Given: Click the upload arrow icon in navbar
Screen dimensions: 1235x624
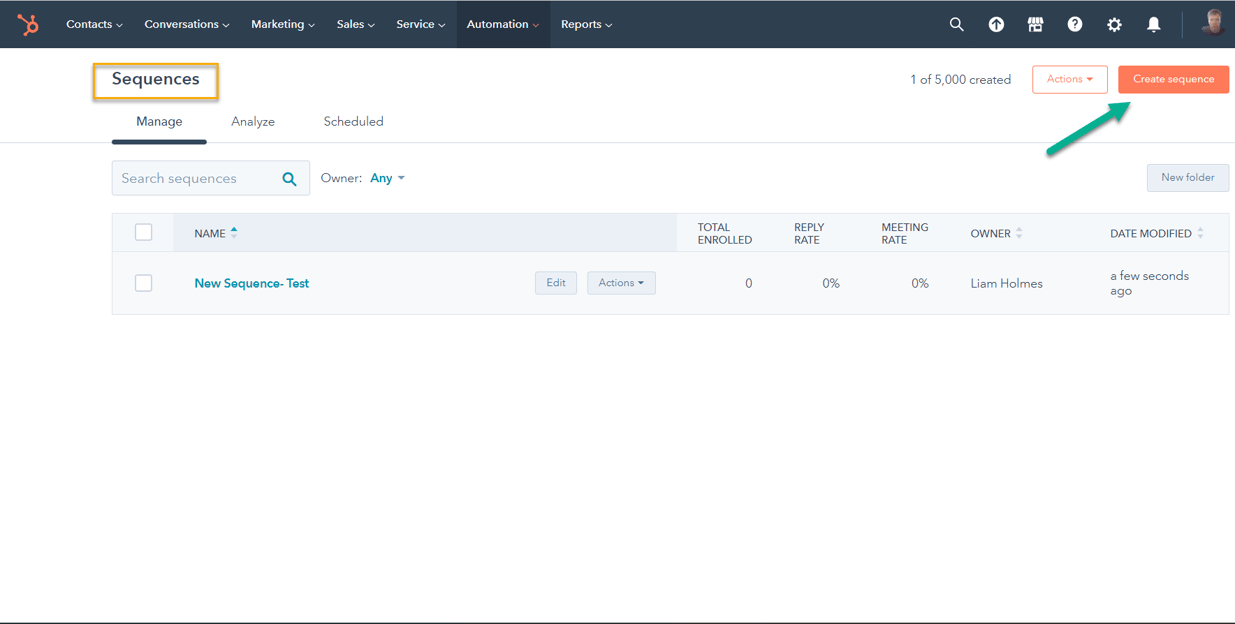Looking at the screenshot, I should pos(996,24).
